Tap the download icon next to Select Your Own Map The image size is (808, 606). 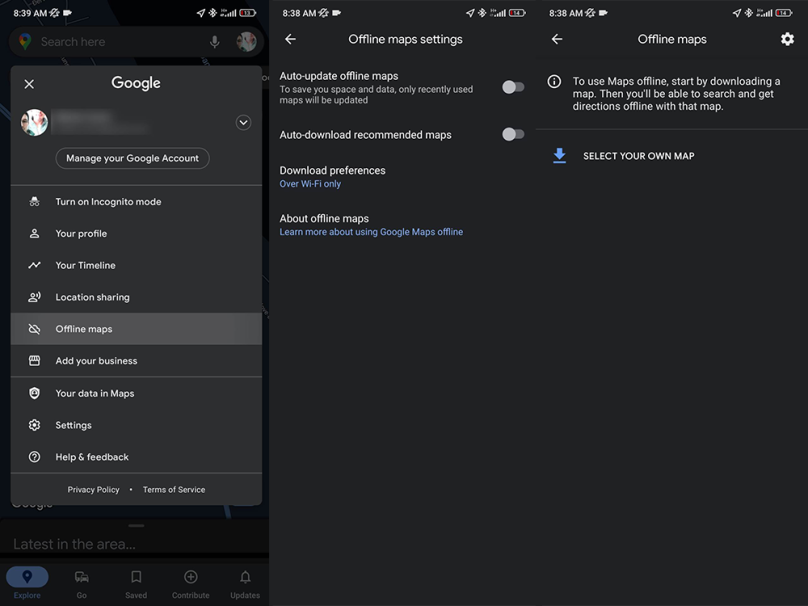click(559, 155)
